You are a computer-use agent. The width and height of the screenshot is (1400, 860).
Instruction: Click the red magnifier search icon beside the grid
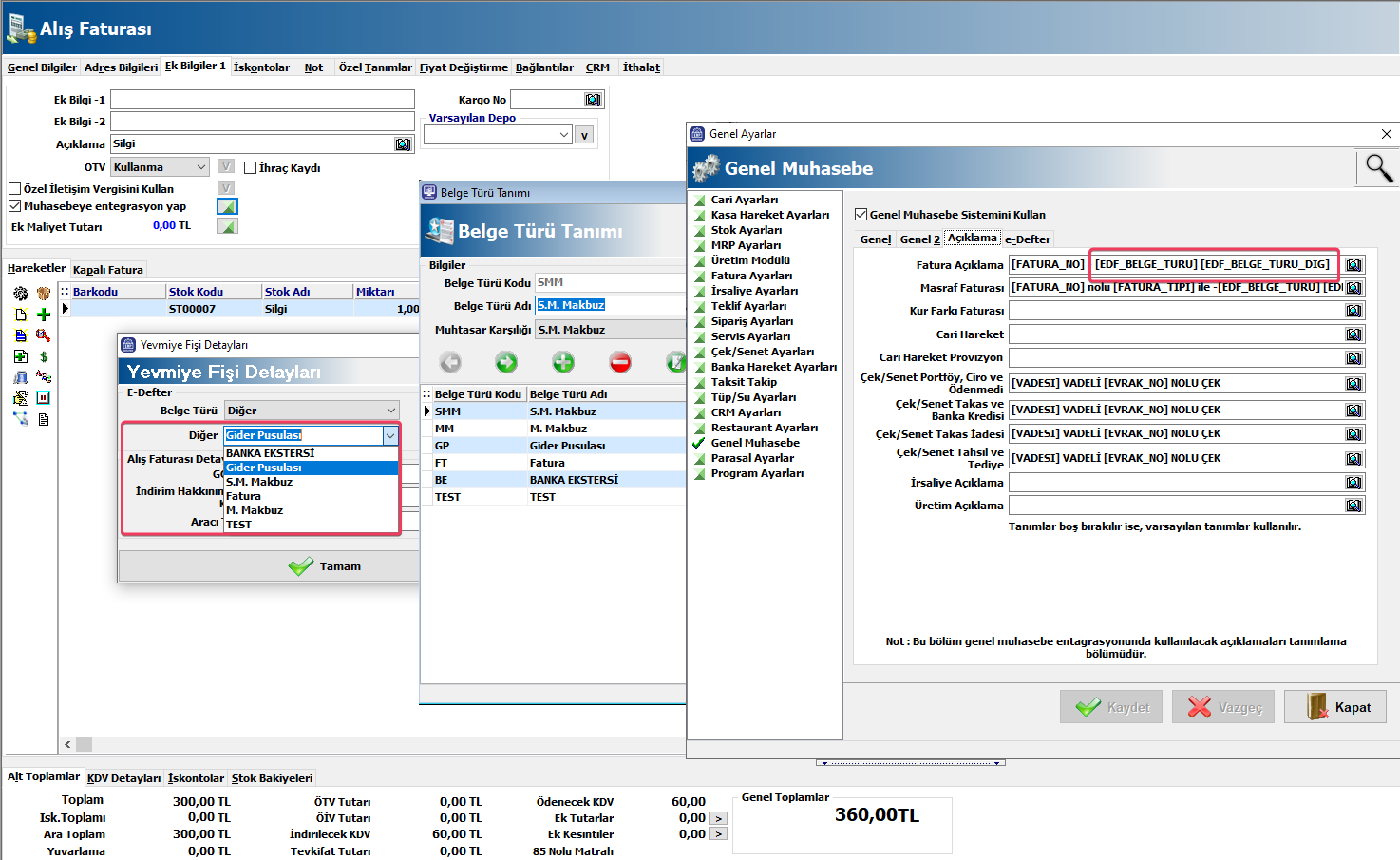(44, 335)
